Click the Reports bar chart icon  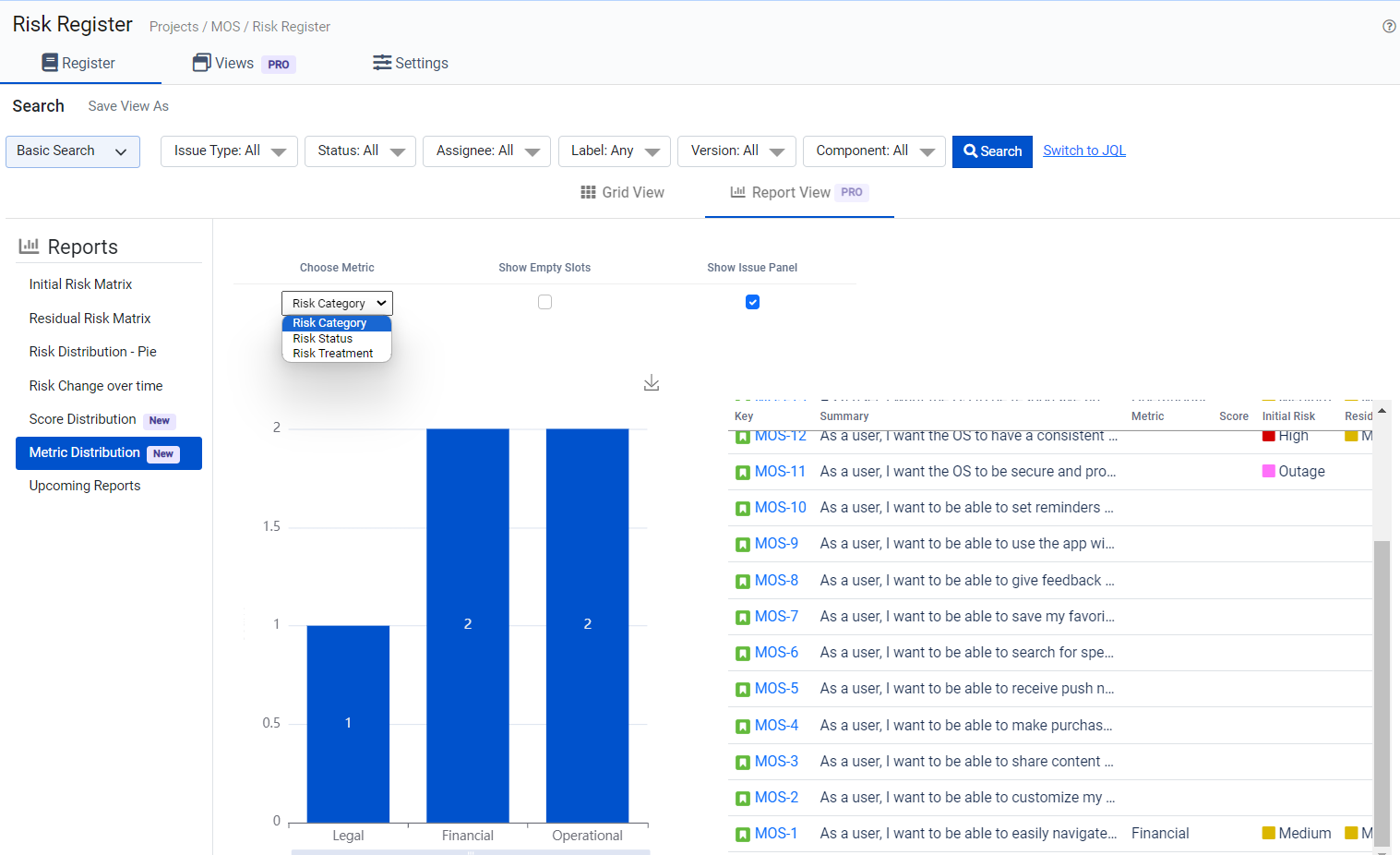click(x=29, y=247)
